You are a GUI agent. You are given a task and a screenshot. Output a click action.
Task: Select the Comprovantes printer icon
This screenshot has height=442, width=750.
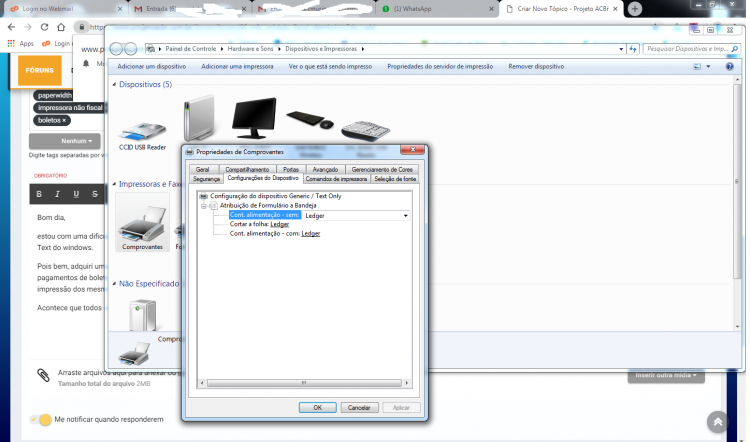(143, 223)
